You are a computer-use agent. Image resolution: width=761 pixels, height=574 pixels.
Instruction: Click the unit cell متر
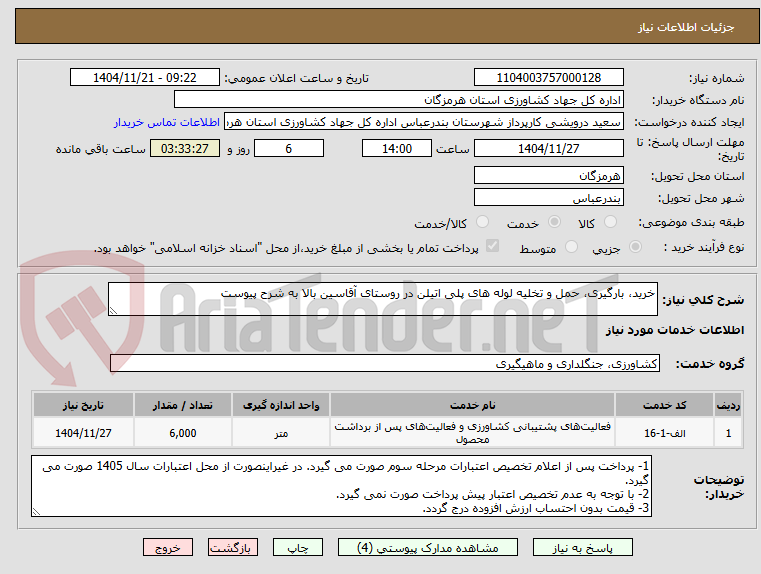281,433
